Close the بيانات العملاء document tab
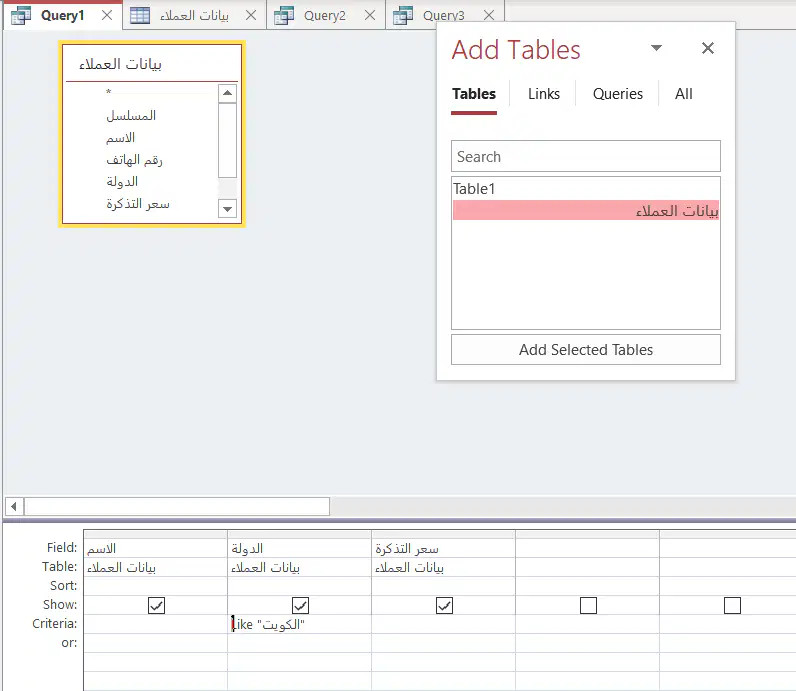The height and width of the screenshot is (691, 796). coord(251,15)
